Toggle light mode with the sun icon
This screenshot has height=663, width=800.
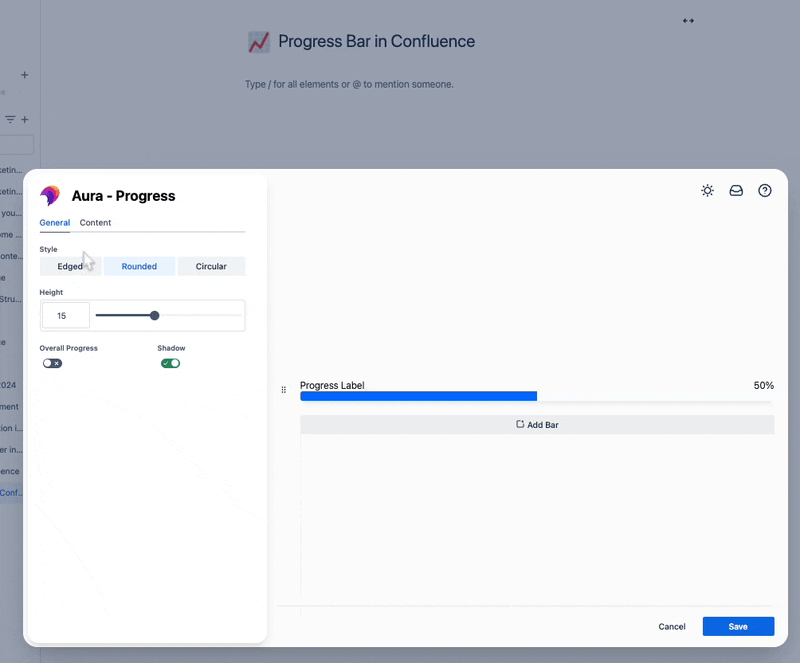tap(708, 190)
